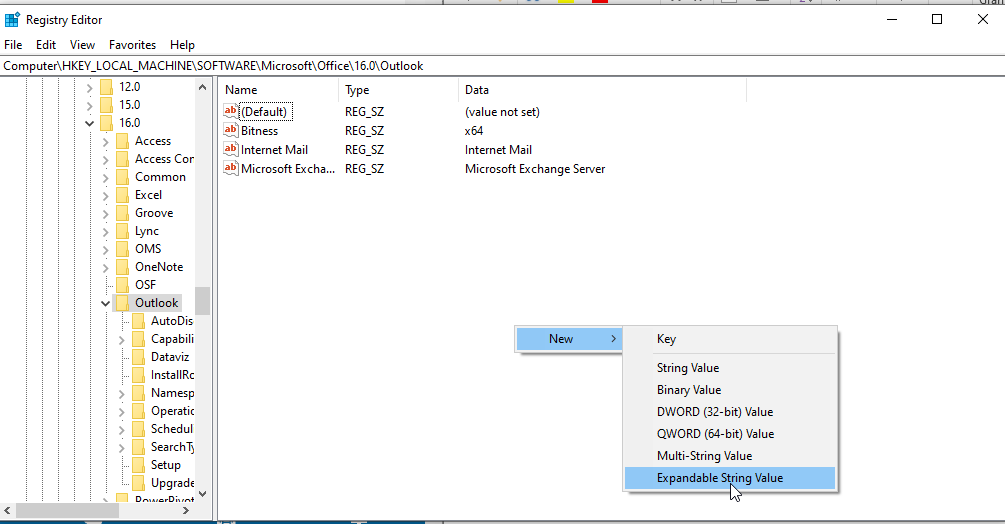Select the InstallRc subkey in tree

[172, 375]
